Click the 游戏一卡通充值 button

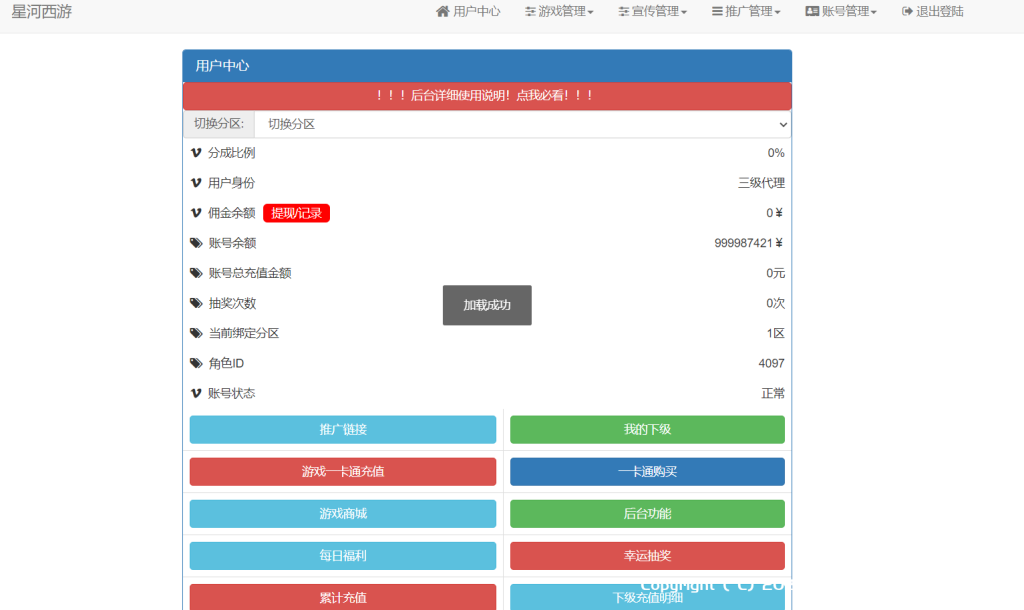[x=343, y=472]
